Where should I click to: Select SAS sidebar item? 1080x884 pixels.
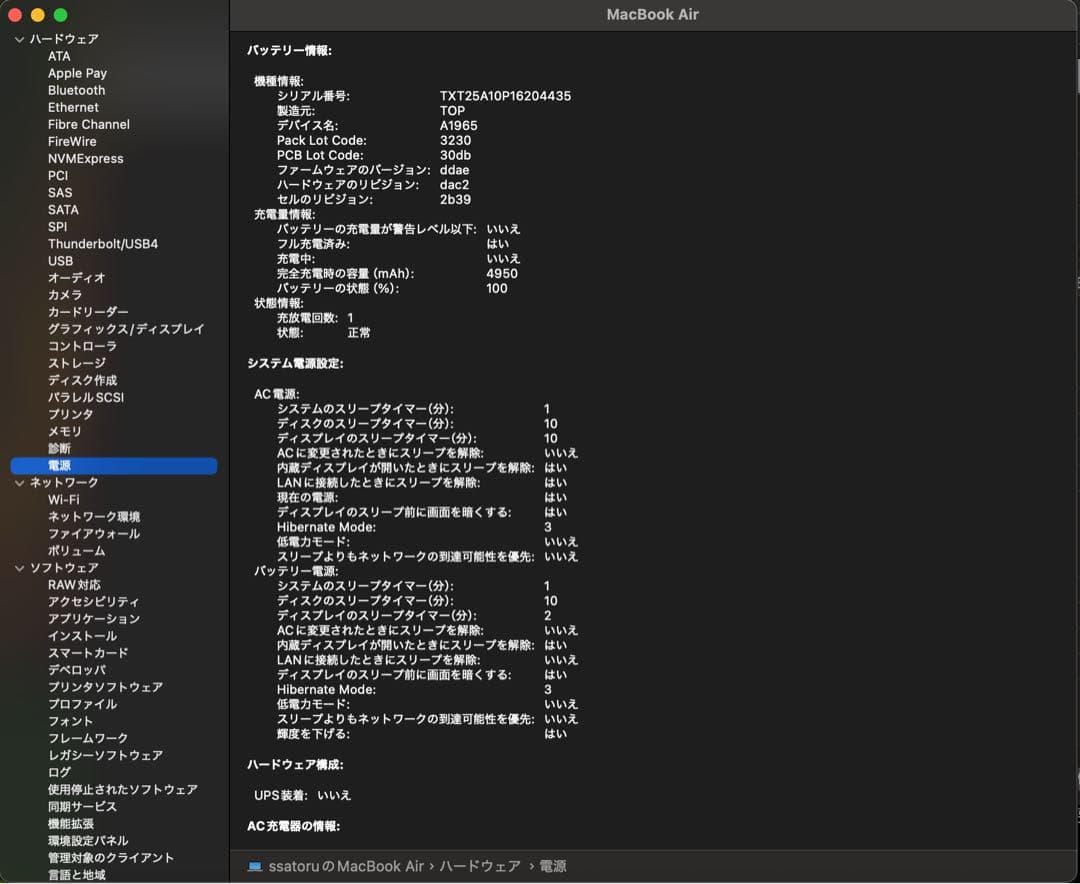[60, 193]
